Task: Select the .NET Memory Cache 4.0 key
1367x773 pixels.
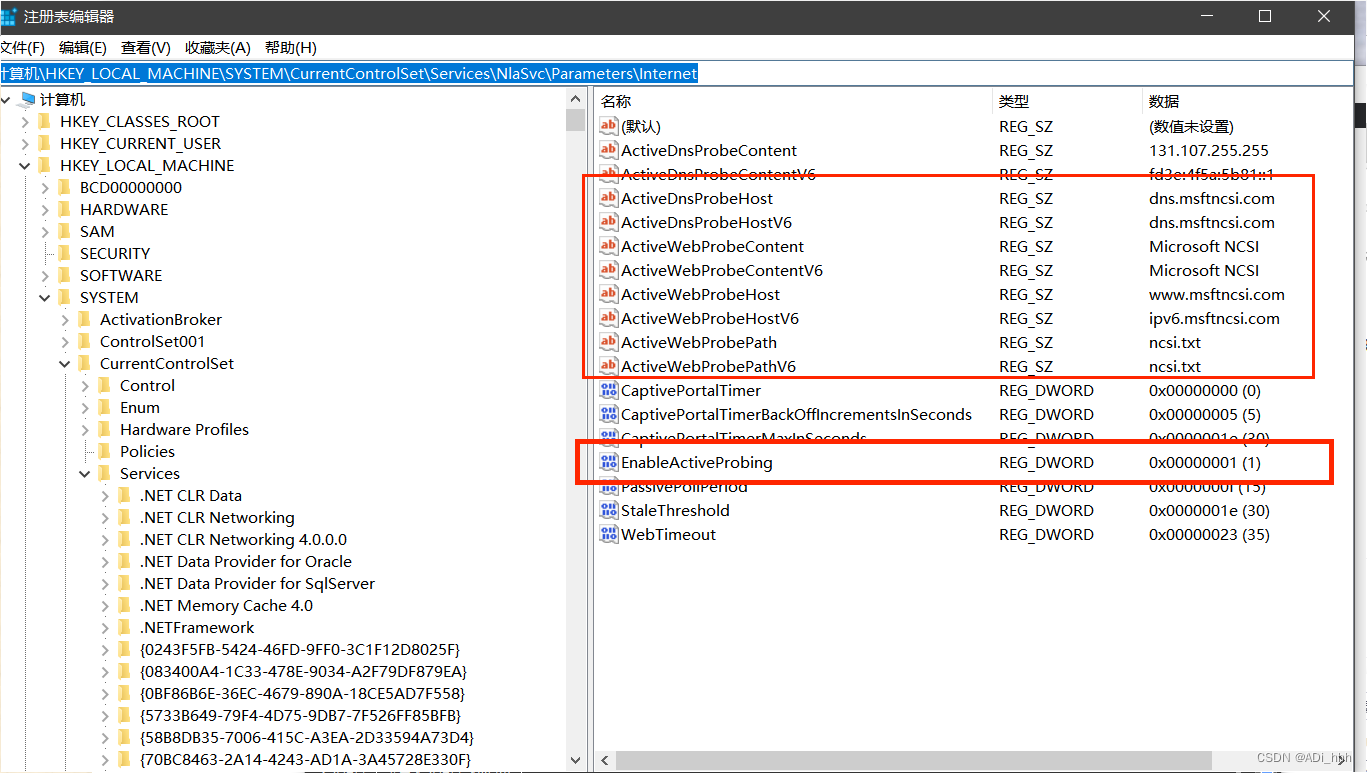Action: [226, 605]
